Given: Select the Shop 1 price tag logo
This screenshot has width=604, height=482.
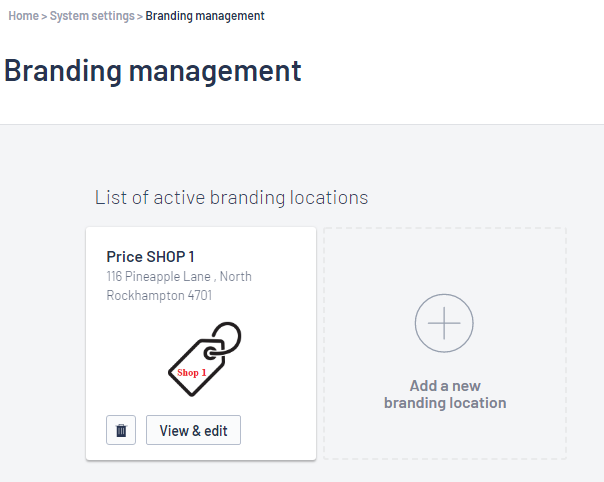Looking at the screenshot, I should click(x=205, y=359).
